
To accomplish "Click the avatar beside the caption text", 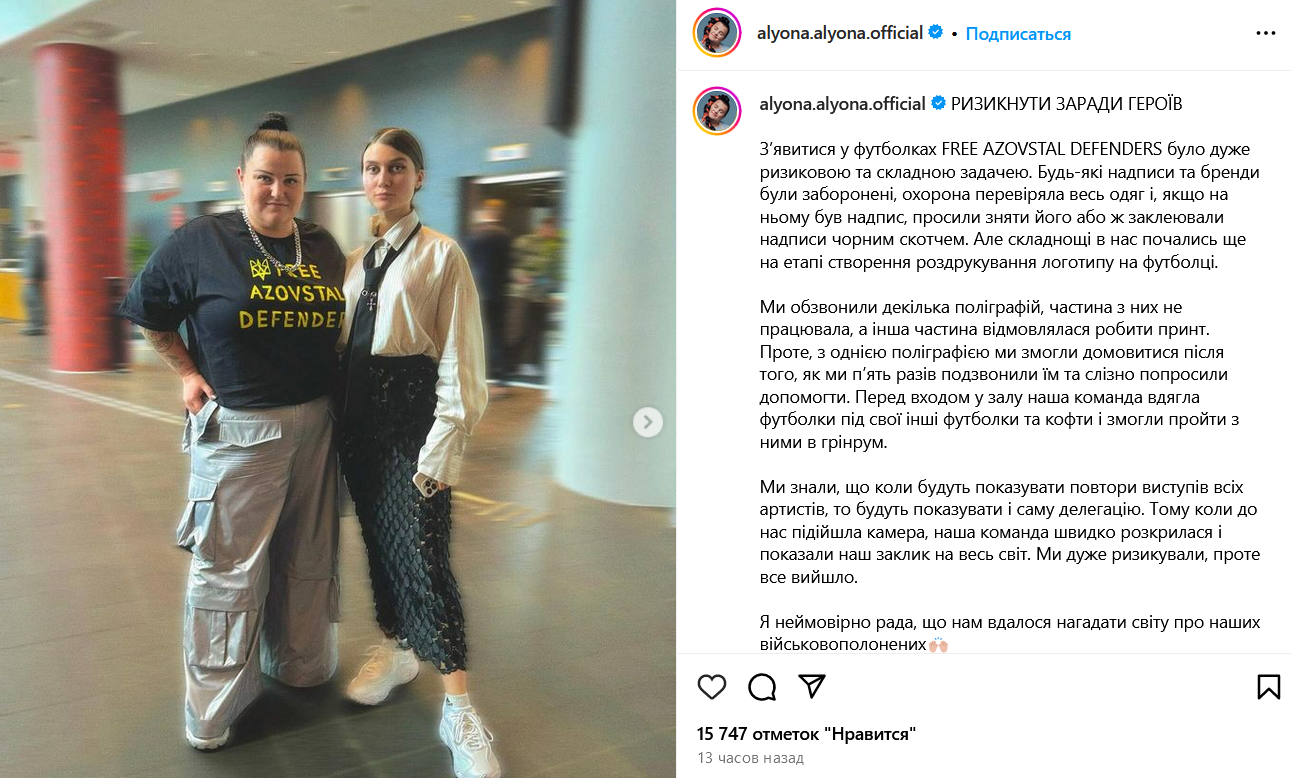I will tap(717, 110).
